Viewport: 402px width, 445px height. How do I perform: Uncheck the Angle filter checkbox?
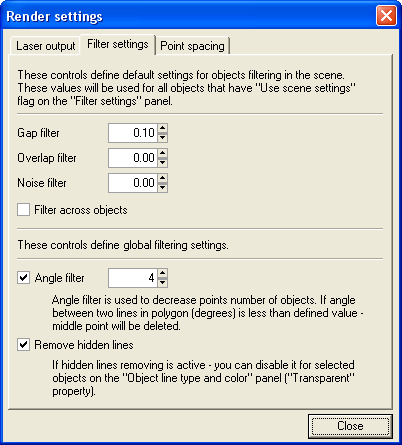click(24, 278)
